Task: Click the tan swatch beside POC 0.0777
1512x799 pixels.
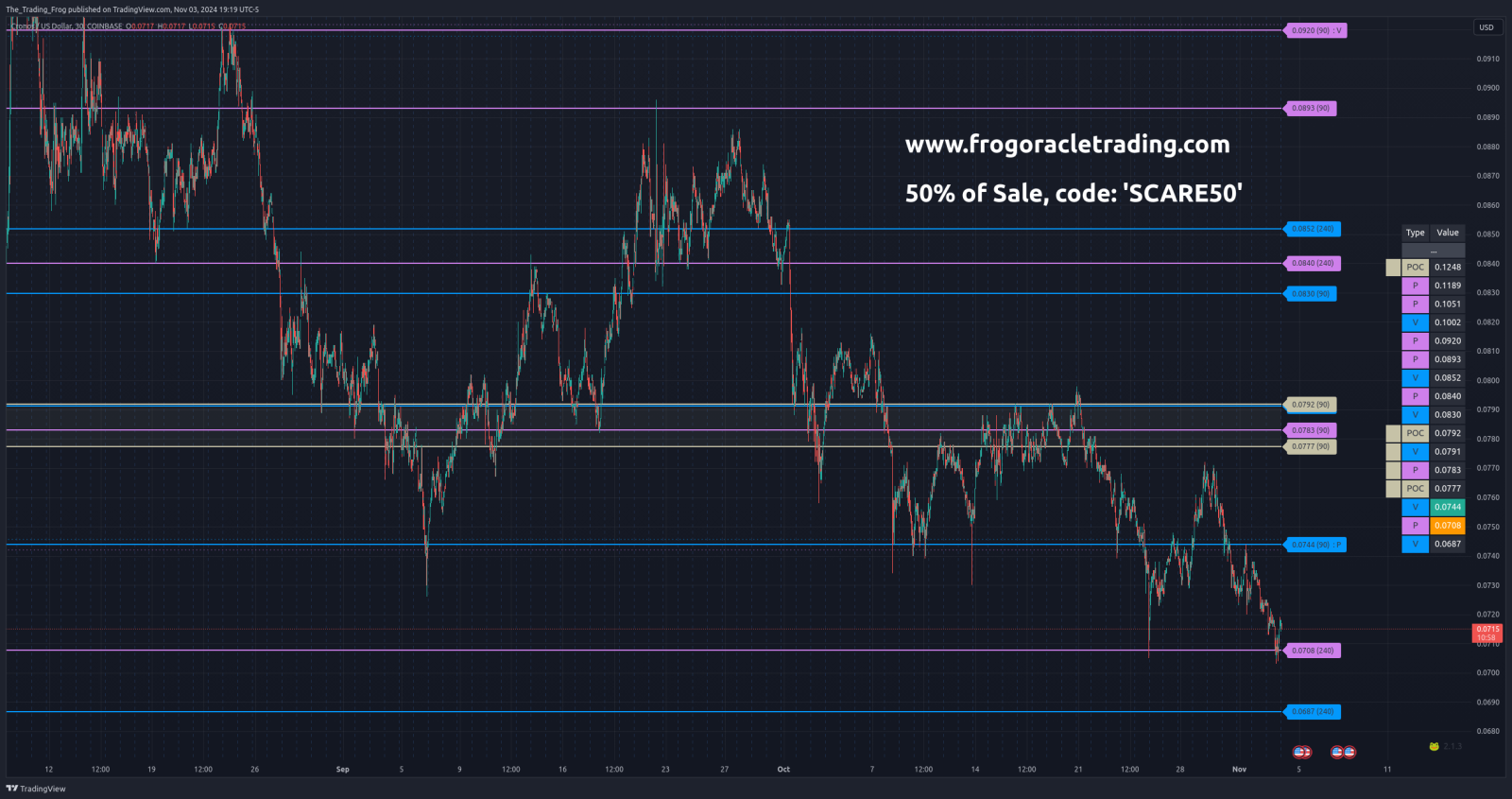Action: tap(1393, 489)
